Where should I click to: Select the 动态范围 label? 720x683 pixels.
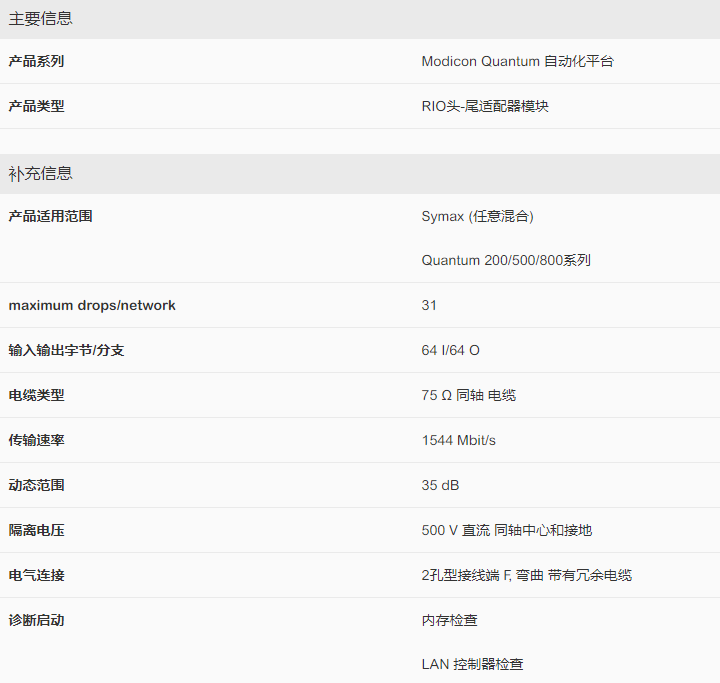pyautogui.click(x=36, y=485)
